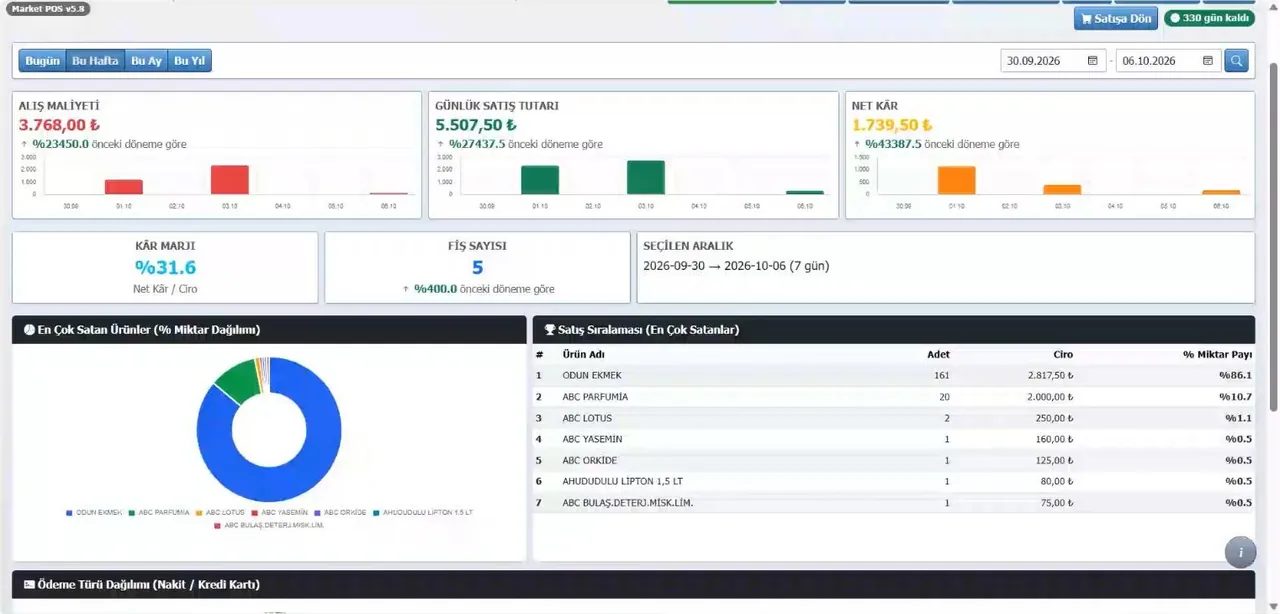
Task: Click the card icon in Ödeme Türü Dağılımı header
Action: tap(29, 584)
